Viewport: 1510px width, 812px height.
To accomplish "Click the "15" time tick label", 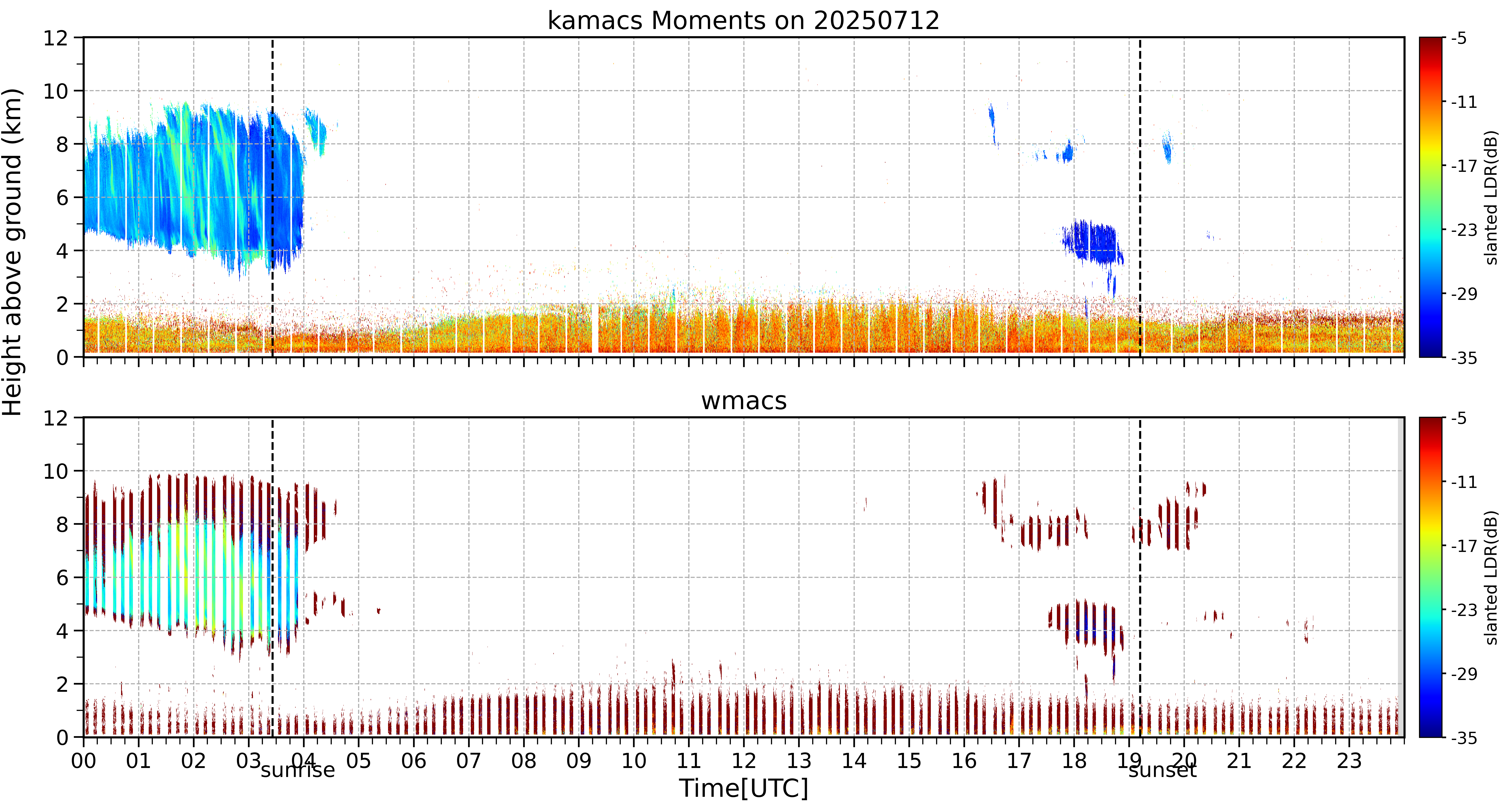I will pyautogui.click(x=909, y=761).
